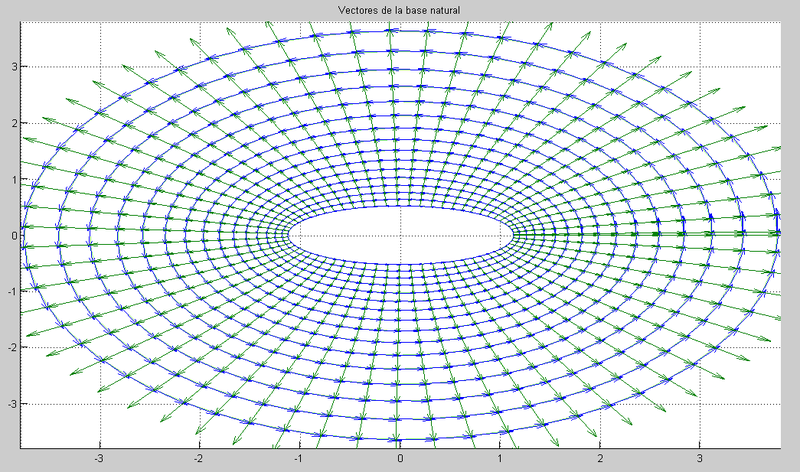Click the x-axis tick label 0

pyautogui.click(x=400, y=458)
